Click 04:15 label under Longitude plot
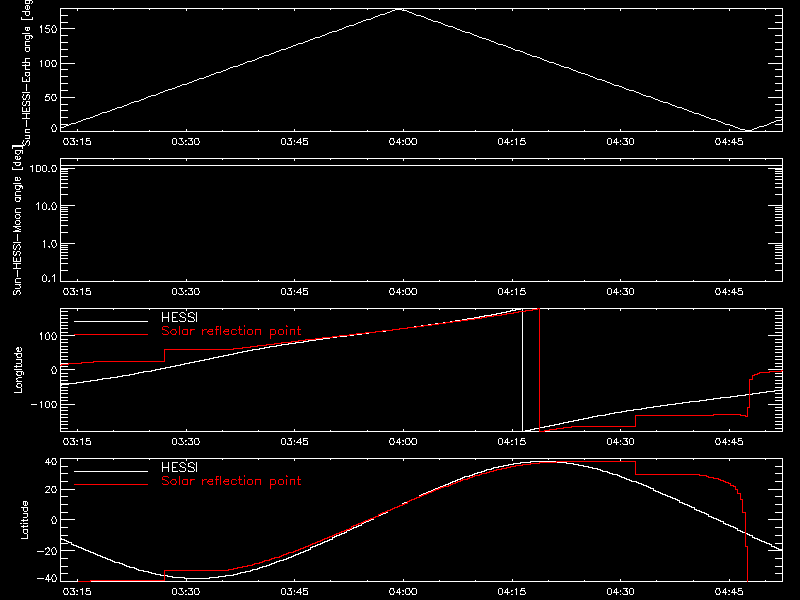Screen dimensions: 800x600 (x=512, y=441)
